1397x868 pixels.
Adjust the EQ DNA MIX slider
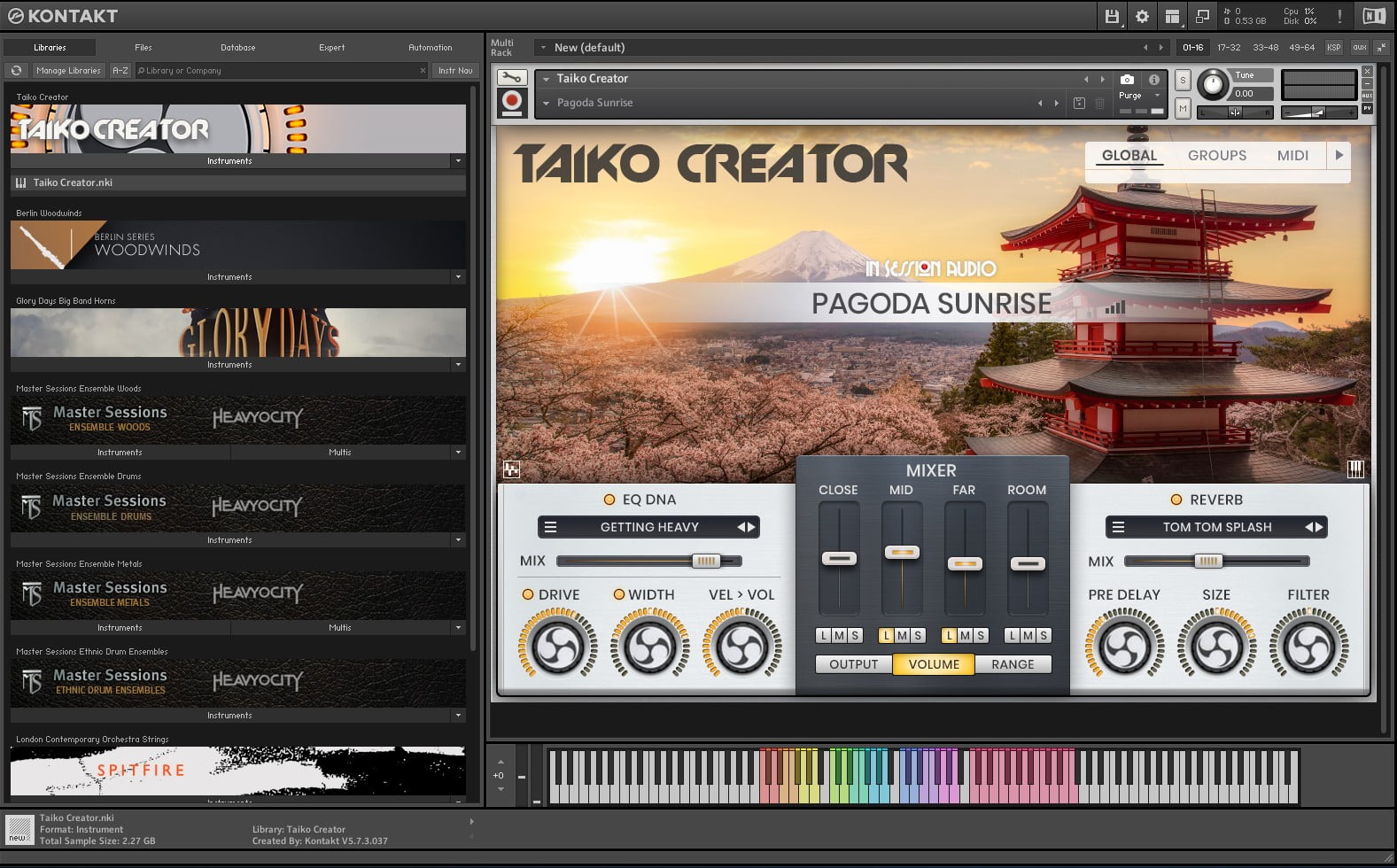point(706,561)
